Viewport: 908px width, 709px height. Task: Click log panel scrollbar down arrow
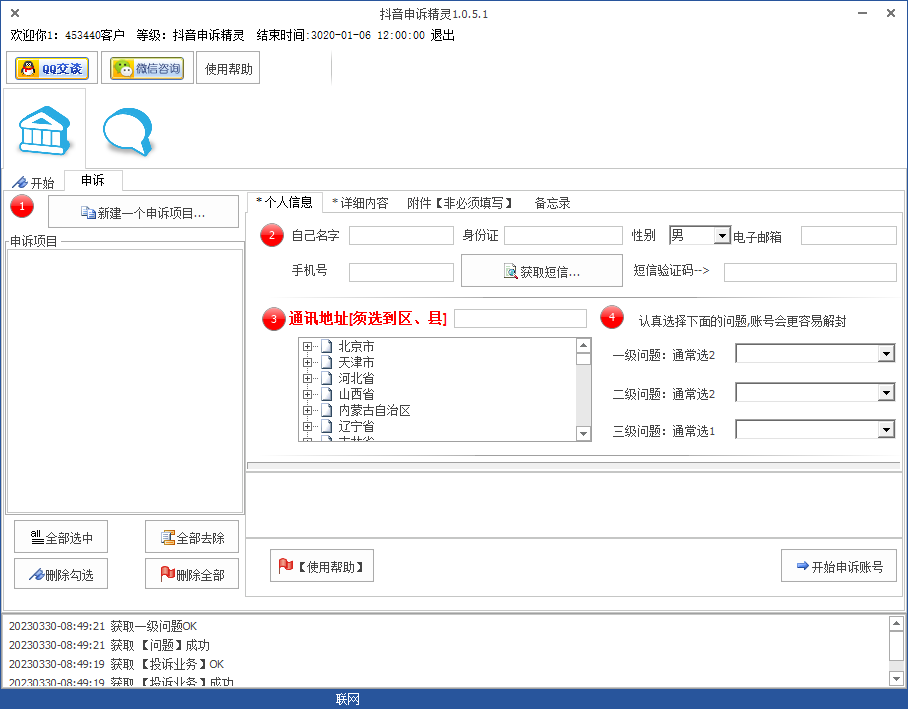[896, 678]
